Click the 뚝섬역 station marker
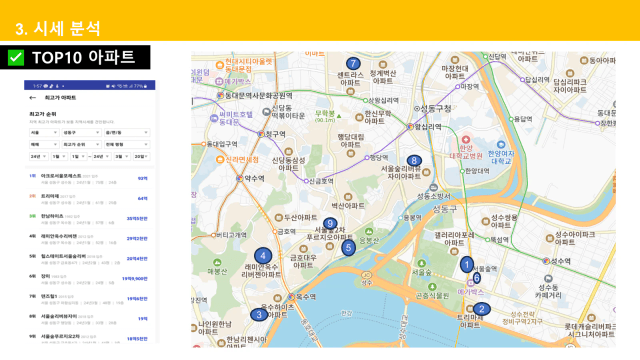This screenshot has height=360, width=640. [x=487, y=240]
